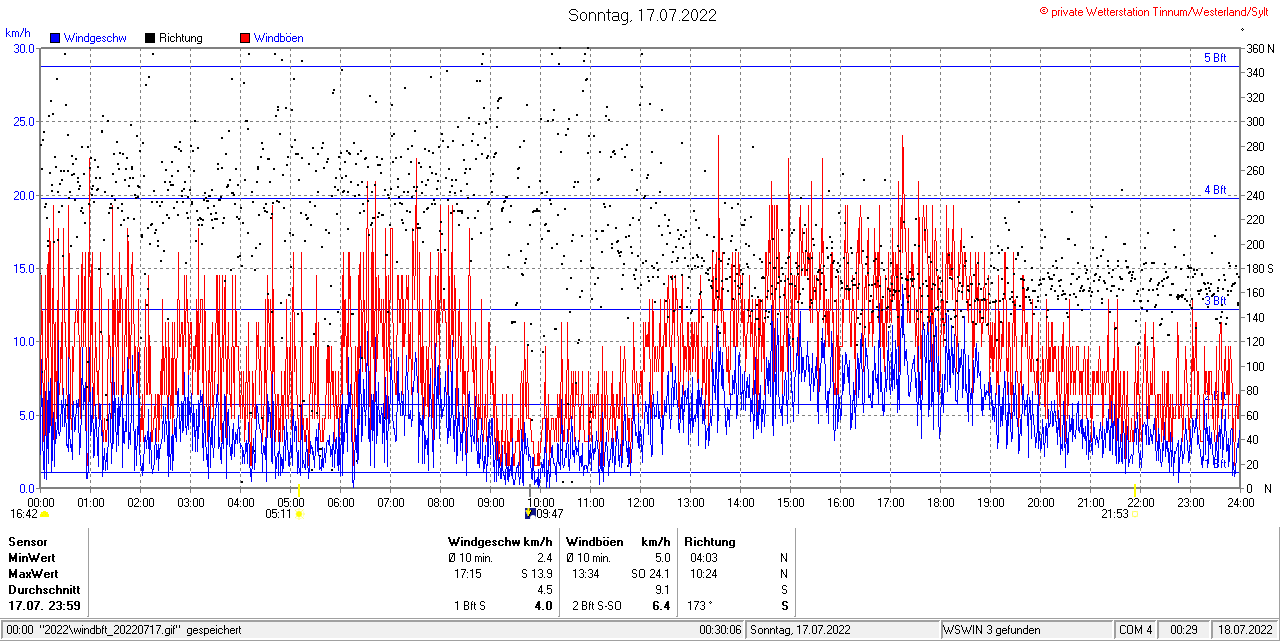
Task: Click the chart title Sonntag, 17.07.2022
Action: click(x=642, y=15)
